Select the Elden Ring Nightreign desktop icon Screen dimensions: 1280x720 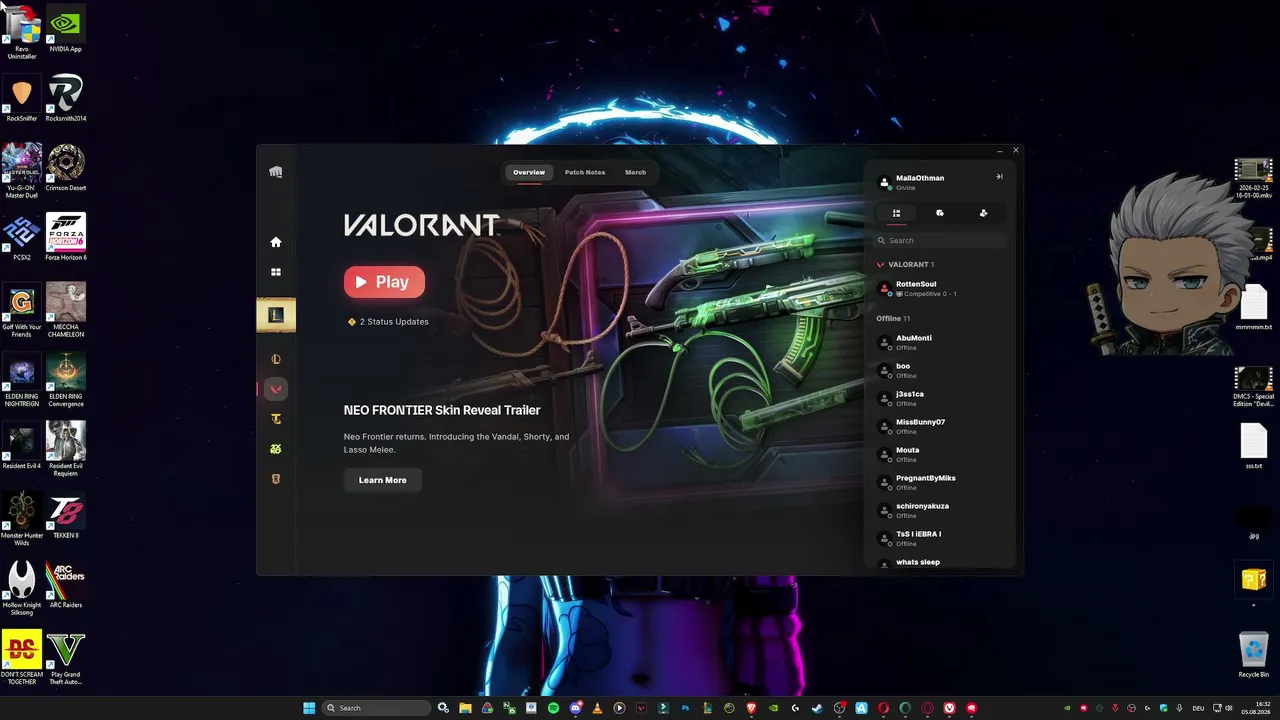[22, 380]
